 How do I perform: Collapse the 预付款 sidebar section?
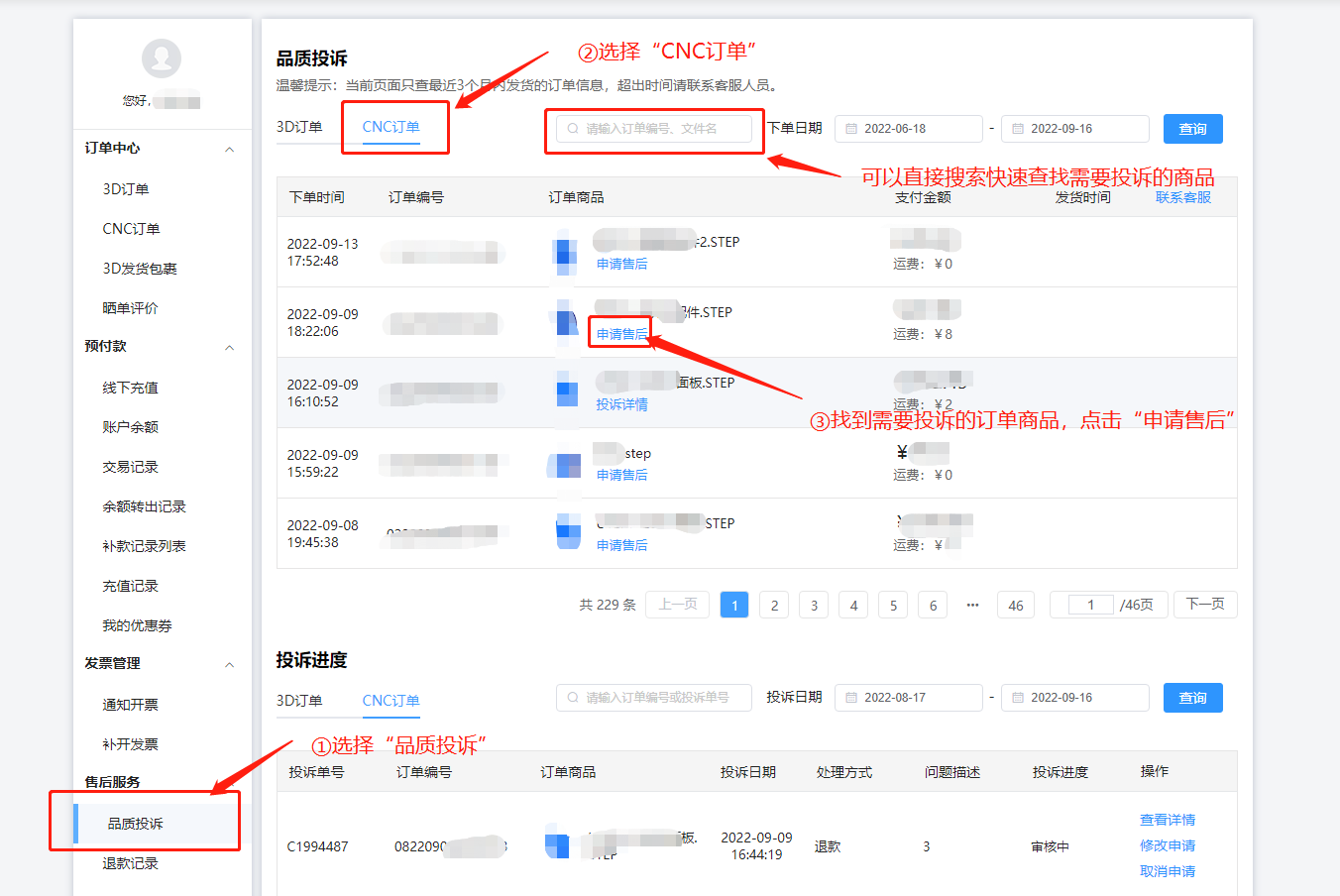[x=229, y=348]
